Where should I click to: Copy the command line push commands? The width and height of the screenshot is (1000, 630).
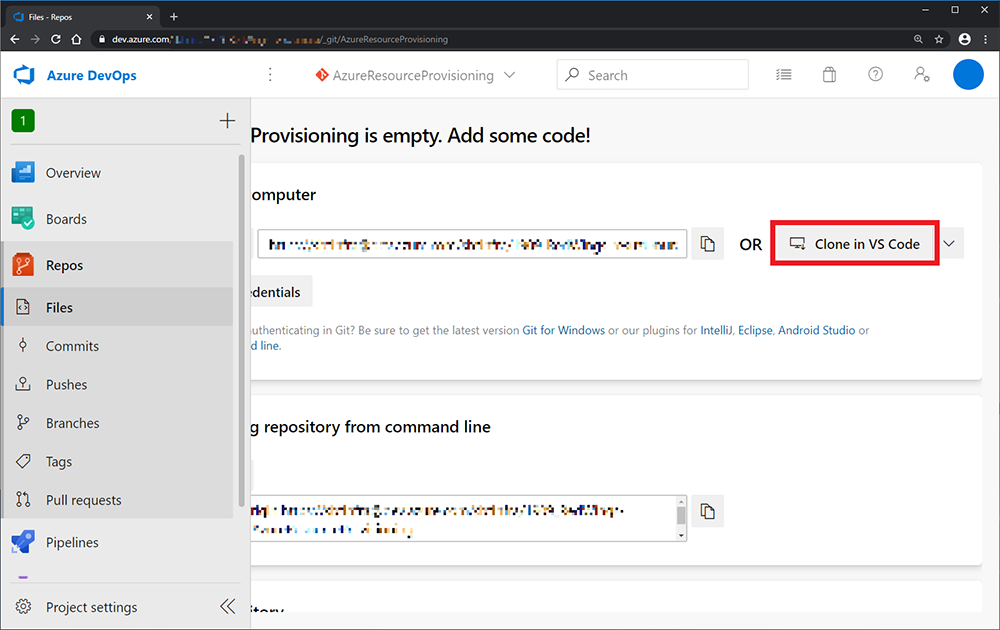pyautogui.click(x=707, y=511)
